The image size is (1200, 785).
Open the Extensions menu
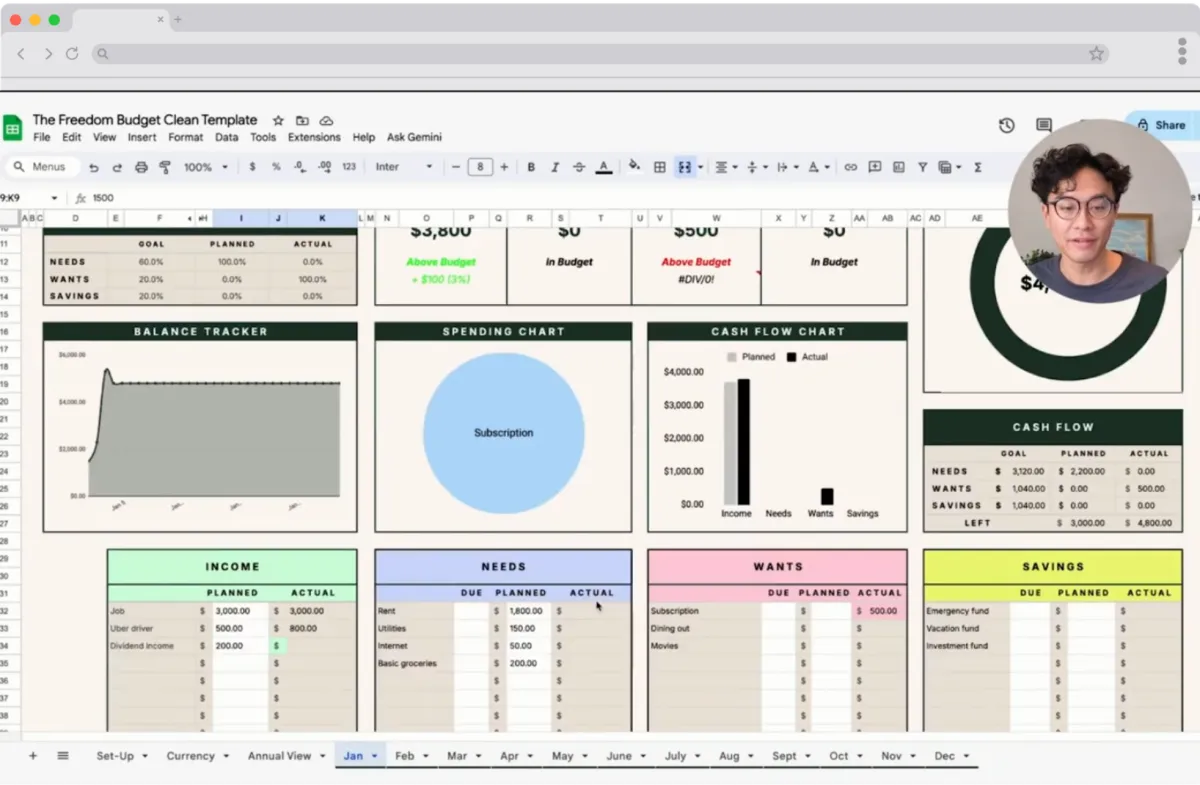point(314,137)
